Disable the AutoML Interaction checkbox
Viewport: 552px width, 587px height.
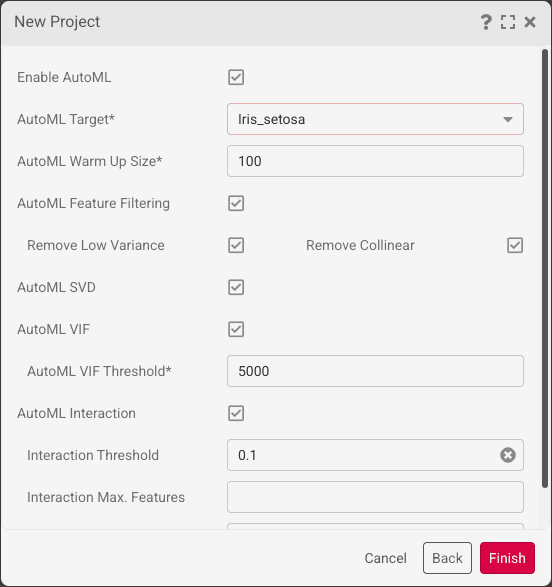236,413
